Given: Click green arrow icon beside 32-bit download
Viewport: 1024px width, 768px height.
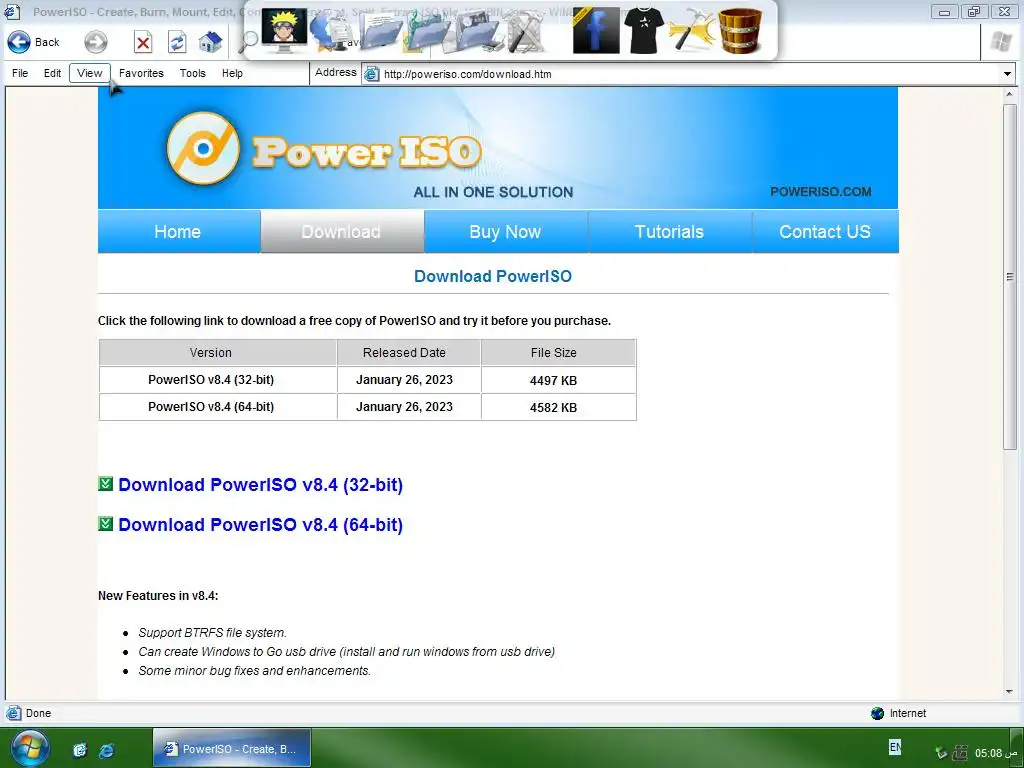Looking at the screenshot, I should click(105, 484).
